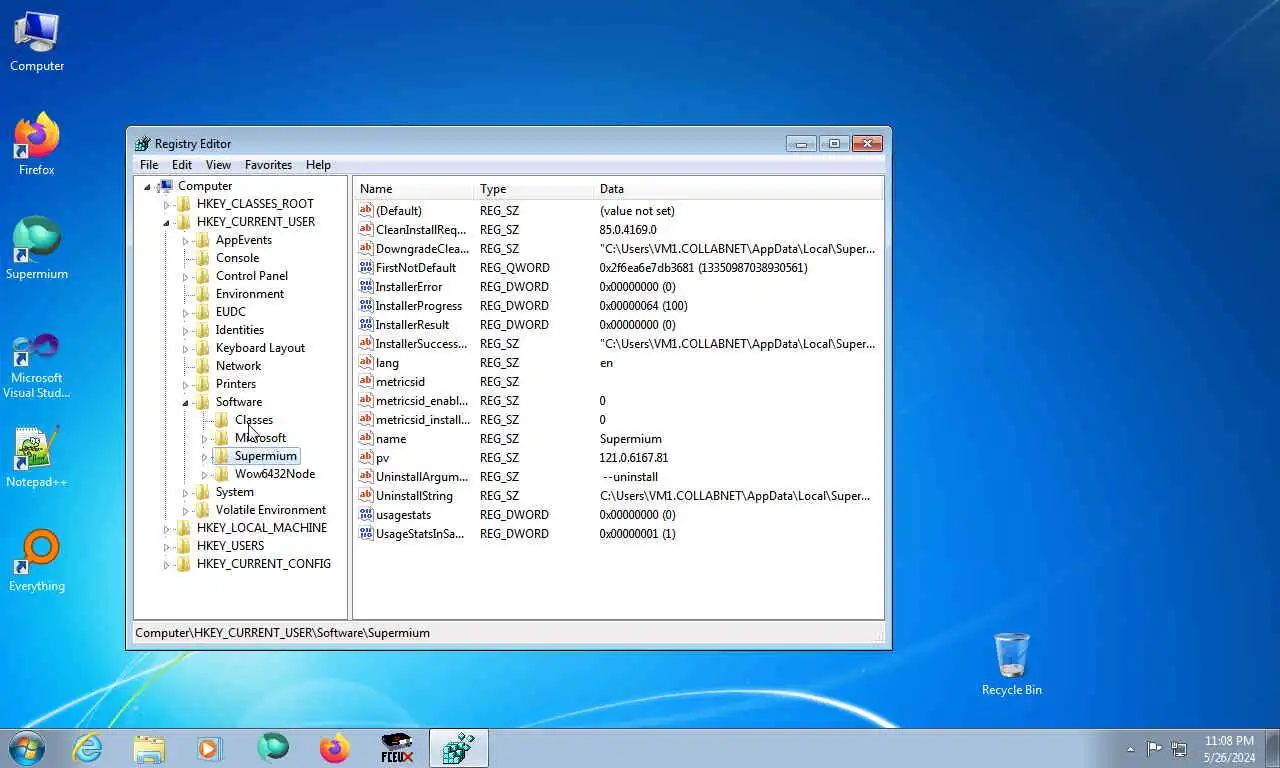
Task: Open the File menu
Action: click(x=149, y=165)
